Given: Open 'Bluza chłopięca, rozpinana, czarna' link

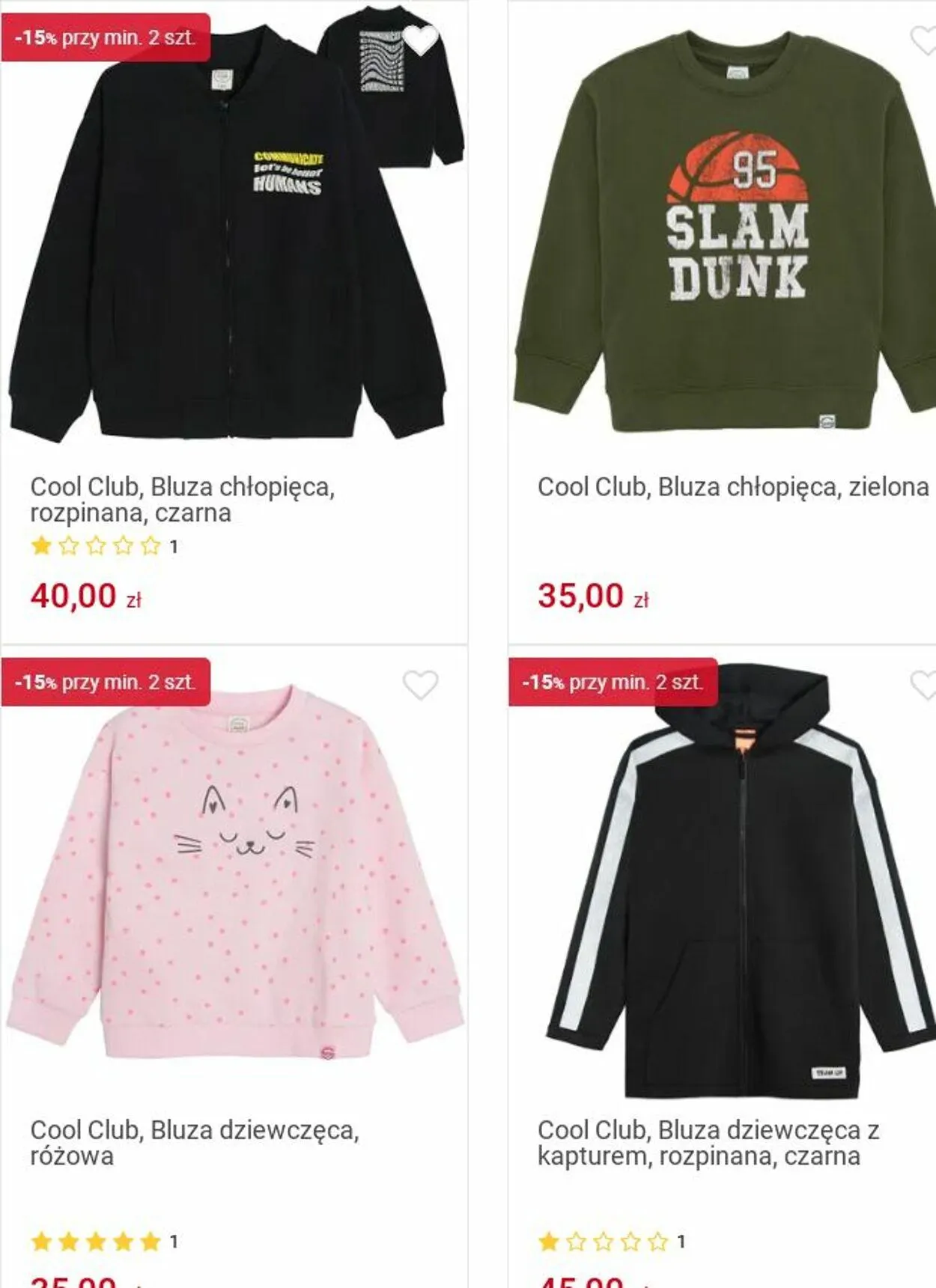Looking at the screenshot, I should click(x=183, y=500).
